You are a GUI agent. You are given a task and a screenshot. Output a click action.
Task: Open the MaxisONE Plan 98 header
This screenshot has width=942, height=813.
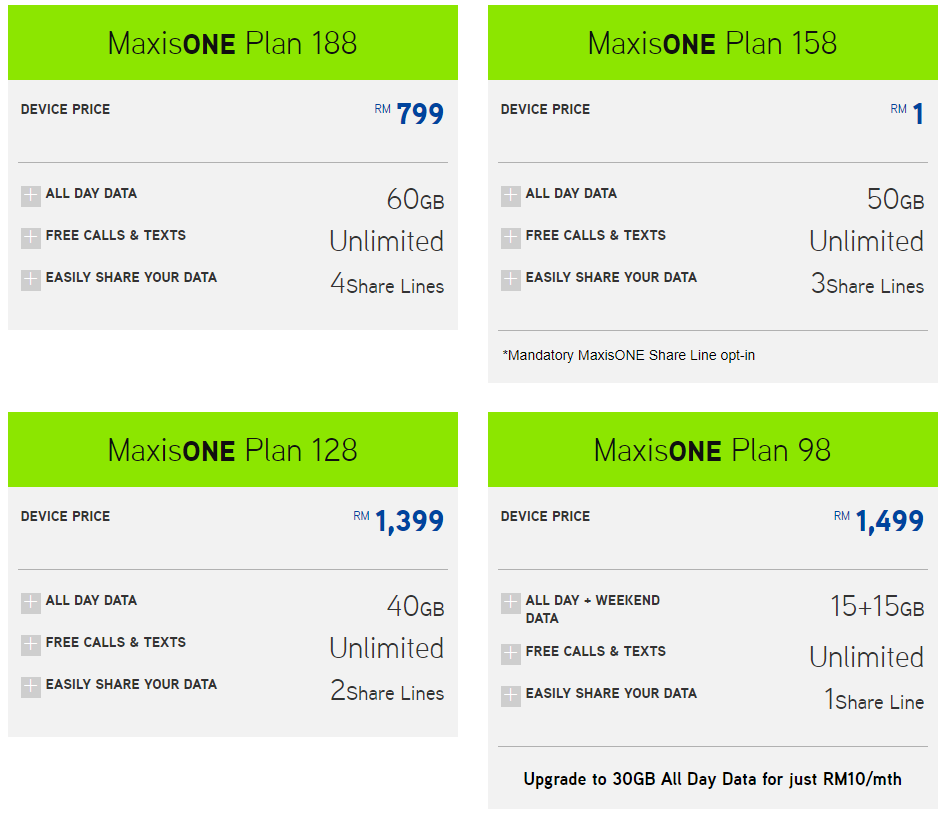[x=712, y=450]
